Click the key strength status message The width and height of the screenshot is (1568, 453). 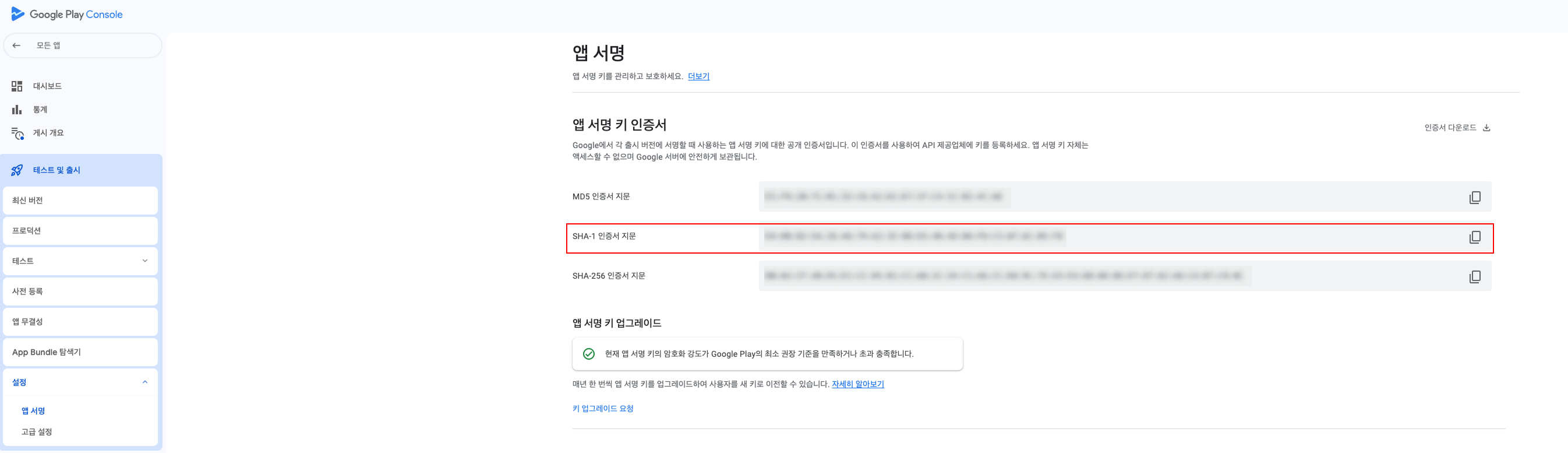(759, 354)
